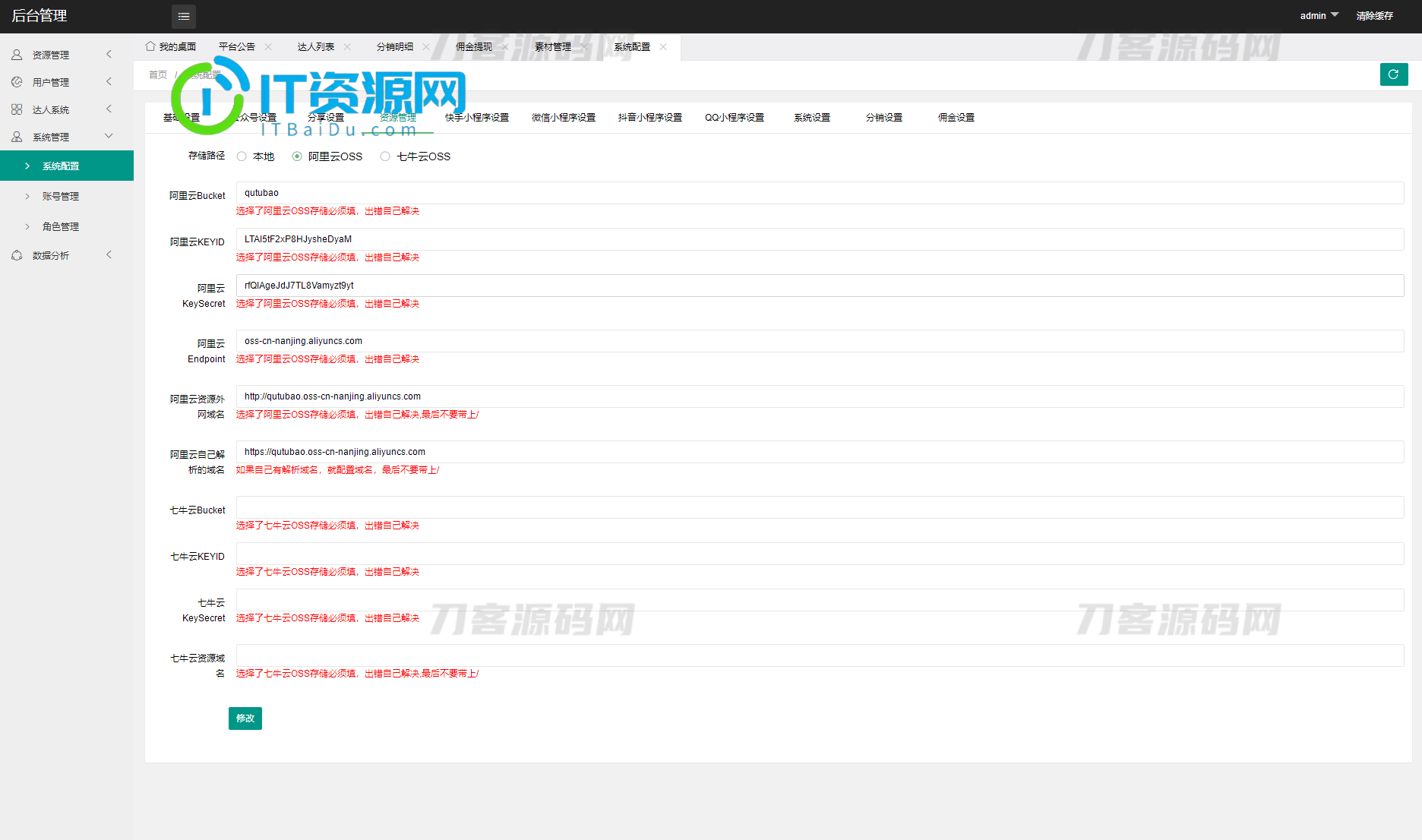Click the 数据分析 sidebar icon
This screenshot has width=1422, height=840.
click(17, 255)
